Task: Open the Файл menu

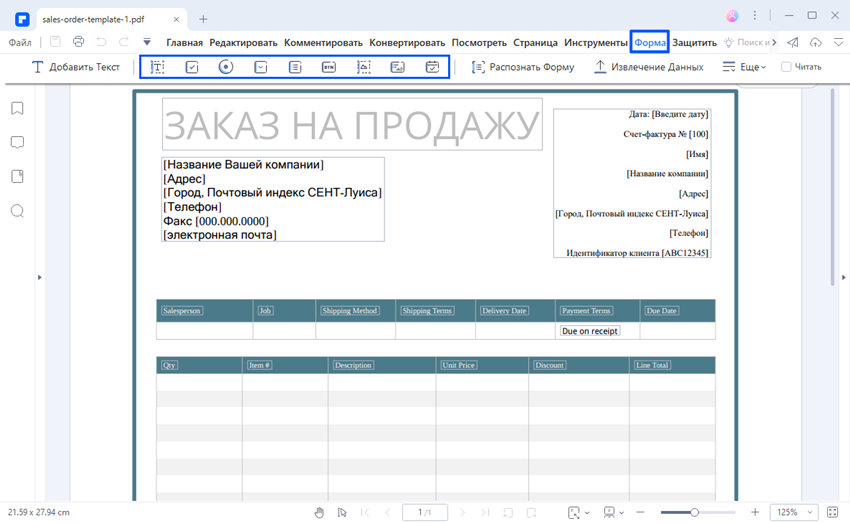Action: pos(20,42)
